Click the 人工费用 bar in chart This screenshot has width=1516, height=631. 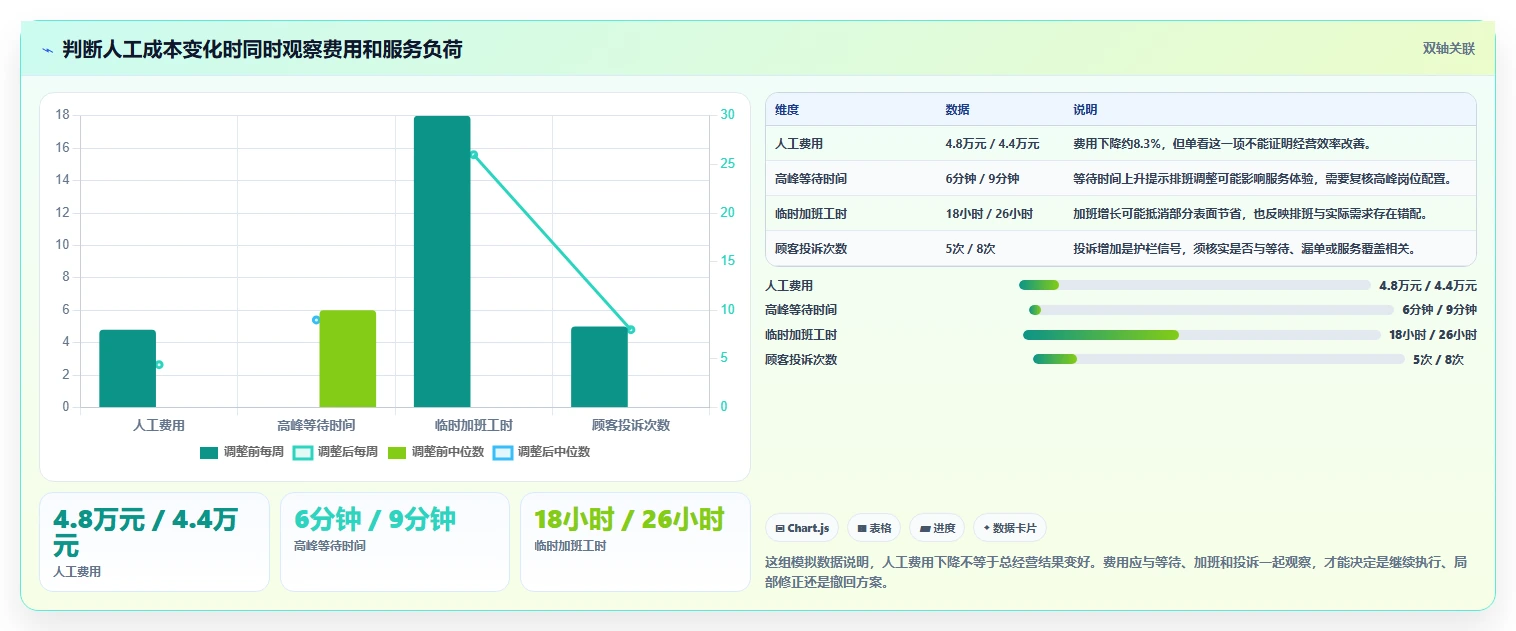click(128, 369)
